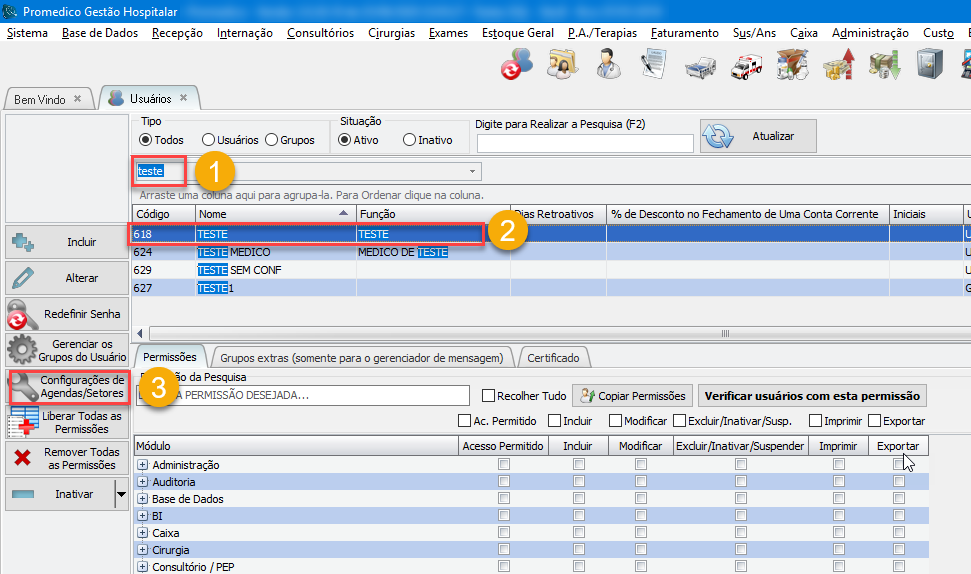Open the Faturamento menu
The width and height of the screenshot is (971, 574).
click(x=684, y=33)
